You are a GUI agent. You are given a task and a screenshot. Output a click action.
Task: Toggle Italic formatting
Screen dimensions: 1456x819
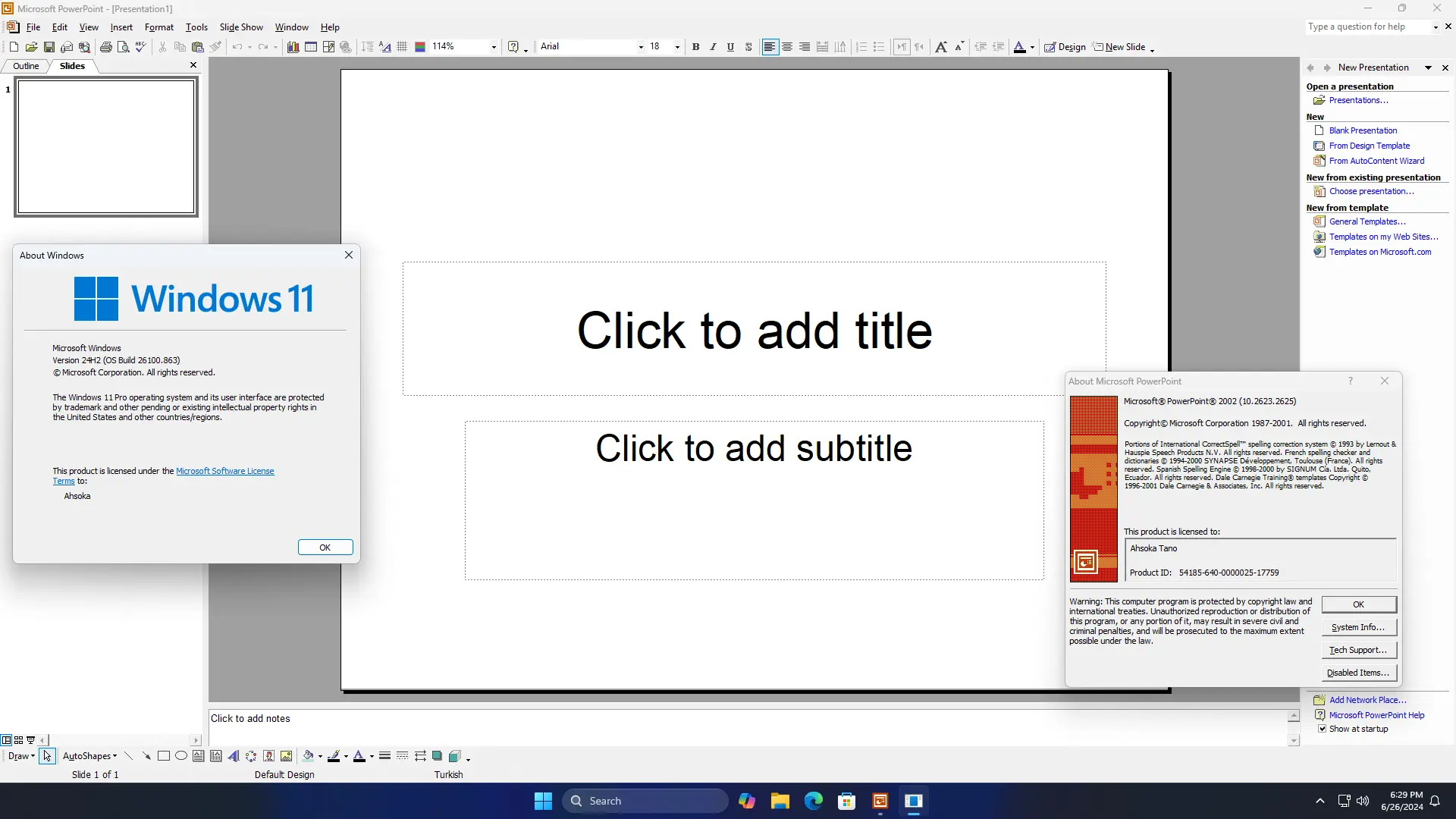[713, 47]
